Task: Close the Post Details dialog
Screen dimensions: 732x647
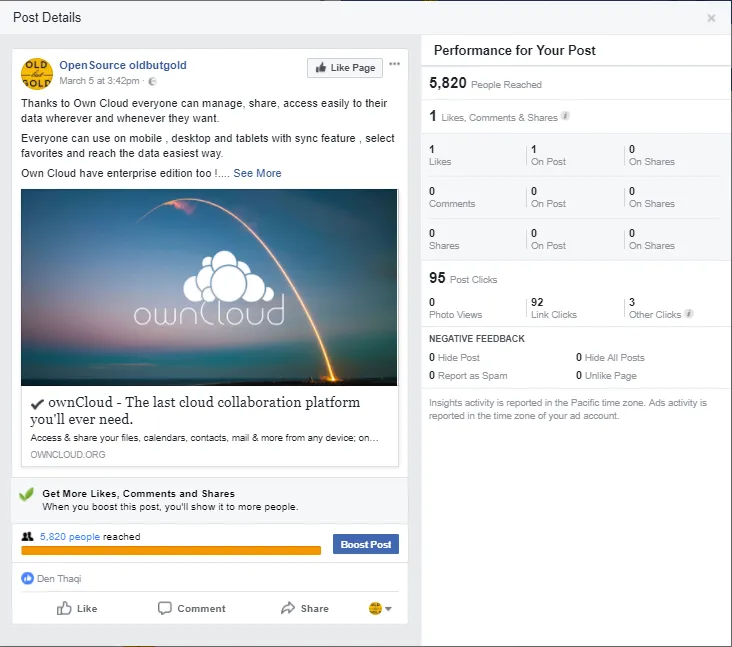Action: pyautogui.click(x=711, y=18)
